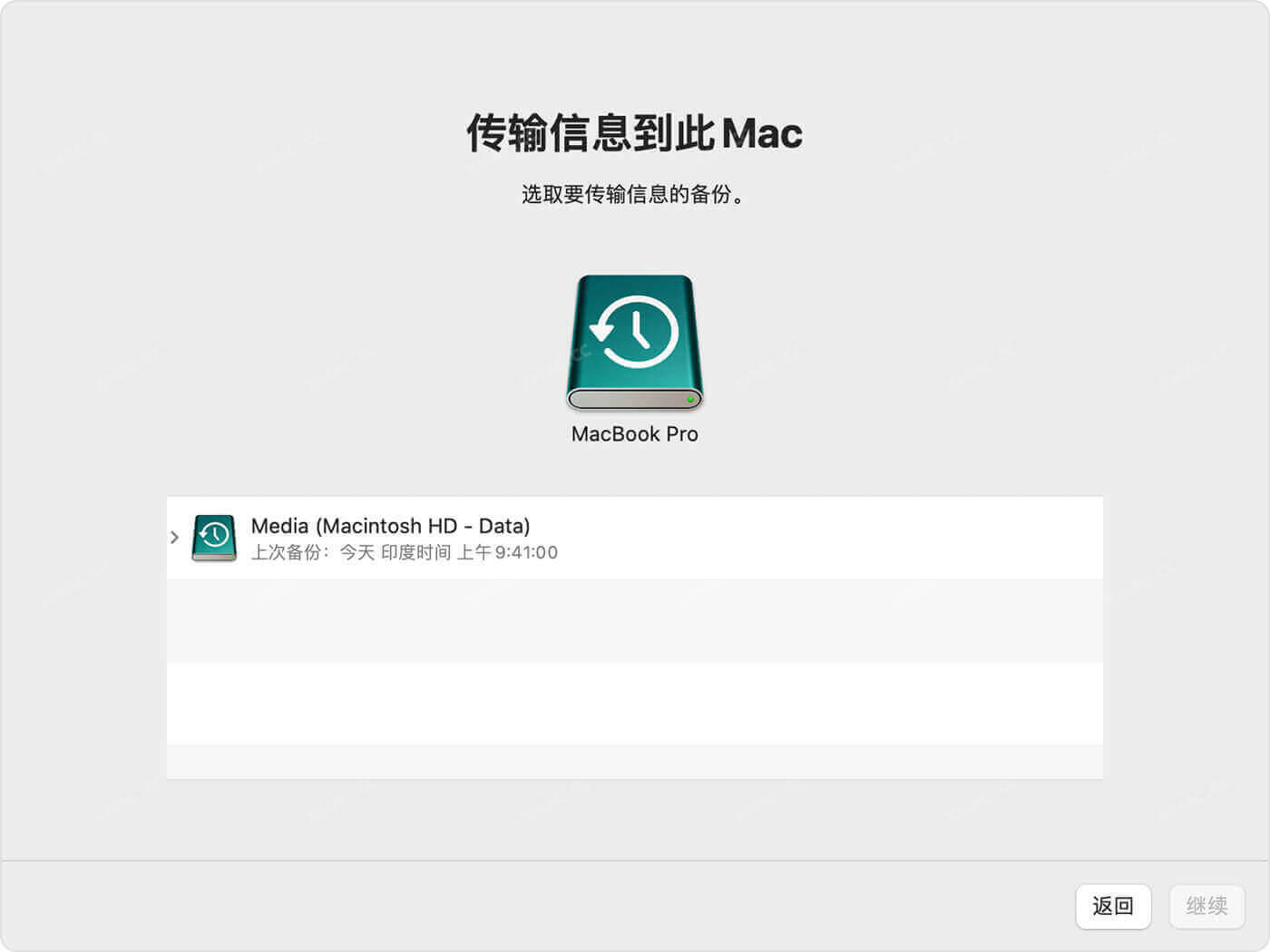Click the MacBook Pro label text
Screen dimensions: 1270x952
tap(634, 433)
